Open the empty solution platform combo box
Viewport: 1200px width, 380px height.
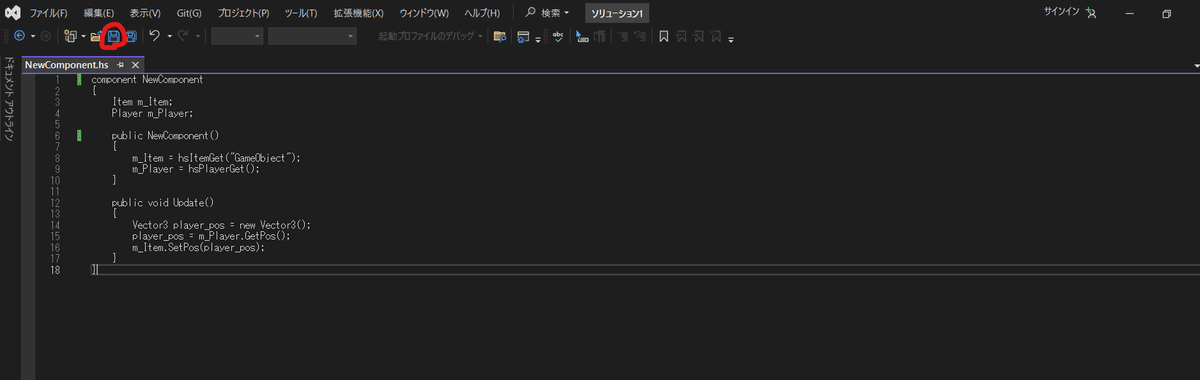312,36
